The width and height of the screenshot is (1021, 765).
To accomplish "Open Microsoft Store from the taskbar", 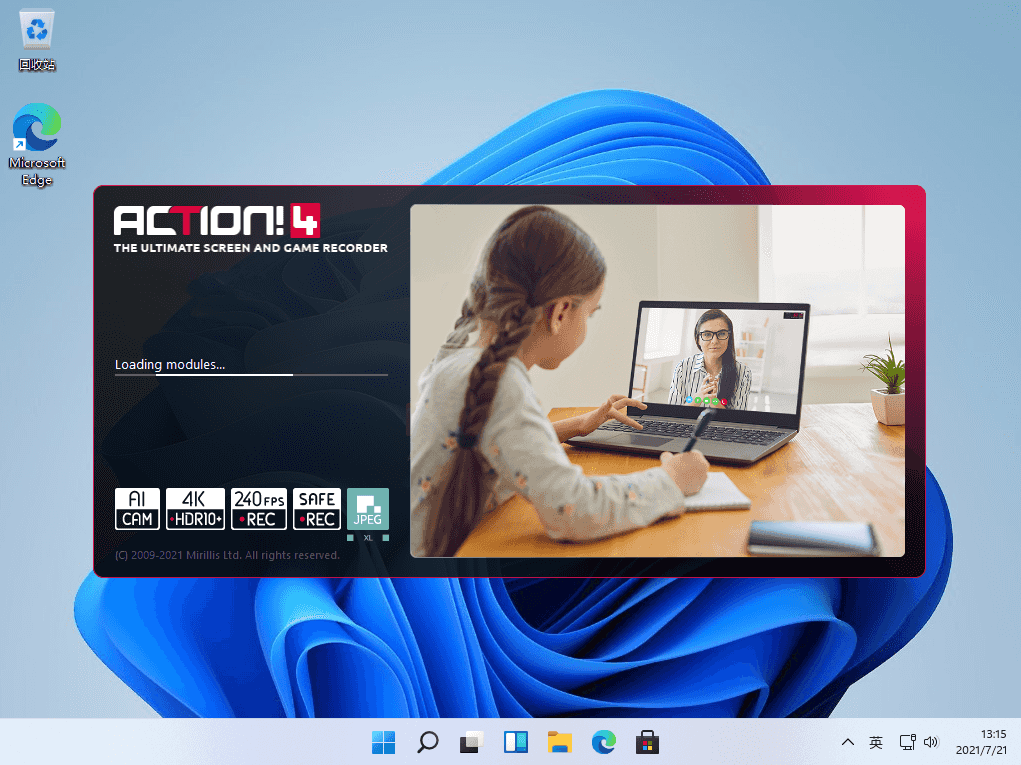I will [x=647, y=742].
